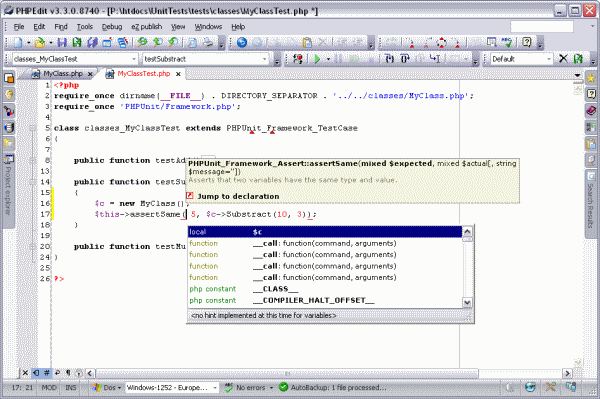Open the Edit menu
Screen dimensions: 600x399
[39, 27]
